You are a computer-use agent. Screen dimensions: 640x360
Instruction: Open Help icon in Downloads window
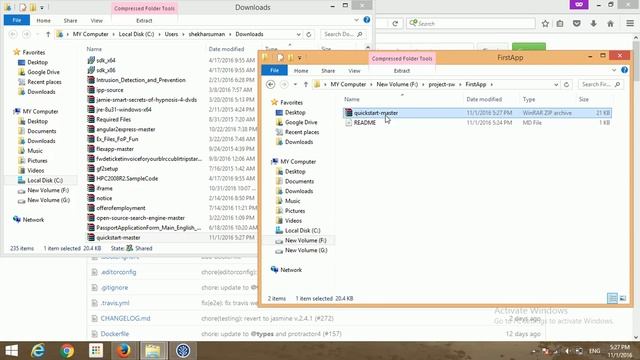coord(367,20)
